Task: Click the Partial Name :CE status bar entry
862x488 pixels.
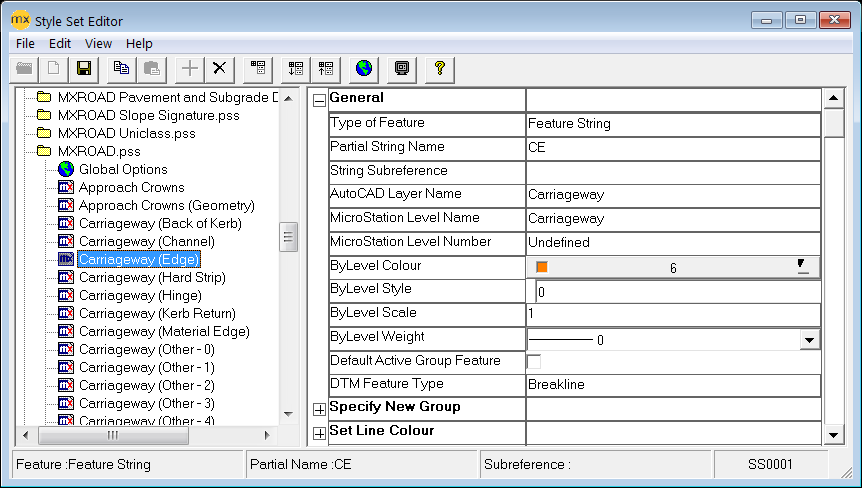Action: click(362, 464)
